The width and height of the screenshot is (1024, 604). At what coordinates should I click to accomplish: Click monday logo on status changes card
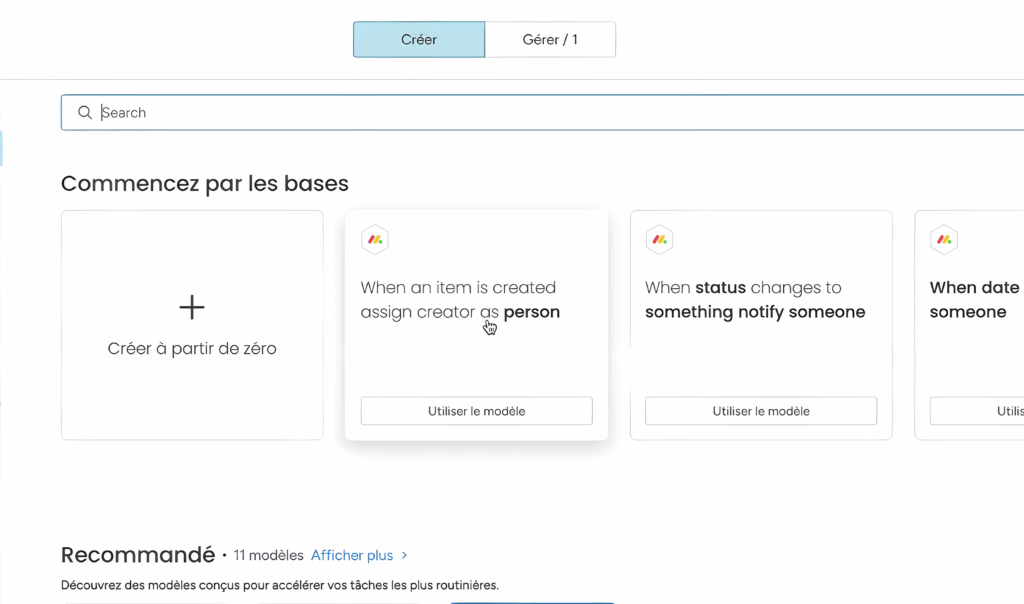coord(660,240)
